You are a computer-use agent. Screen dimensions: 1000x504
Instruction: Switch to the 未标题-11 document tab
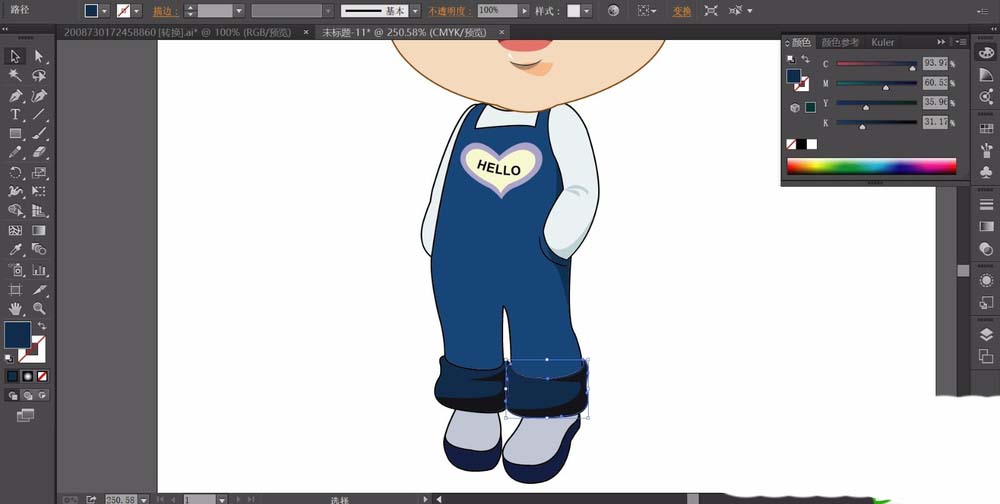pyautogui.click(x=404, y=32)
